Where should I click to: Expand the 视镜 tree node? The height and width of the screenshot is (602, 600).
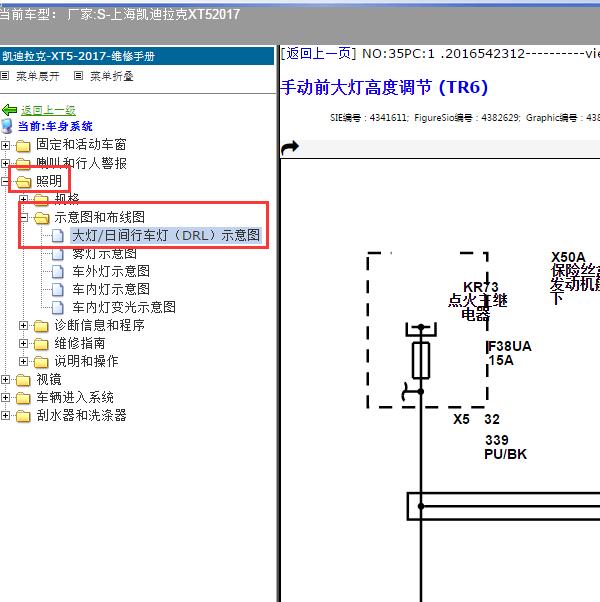5,379
